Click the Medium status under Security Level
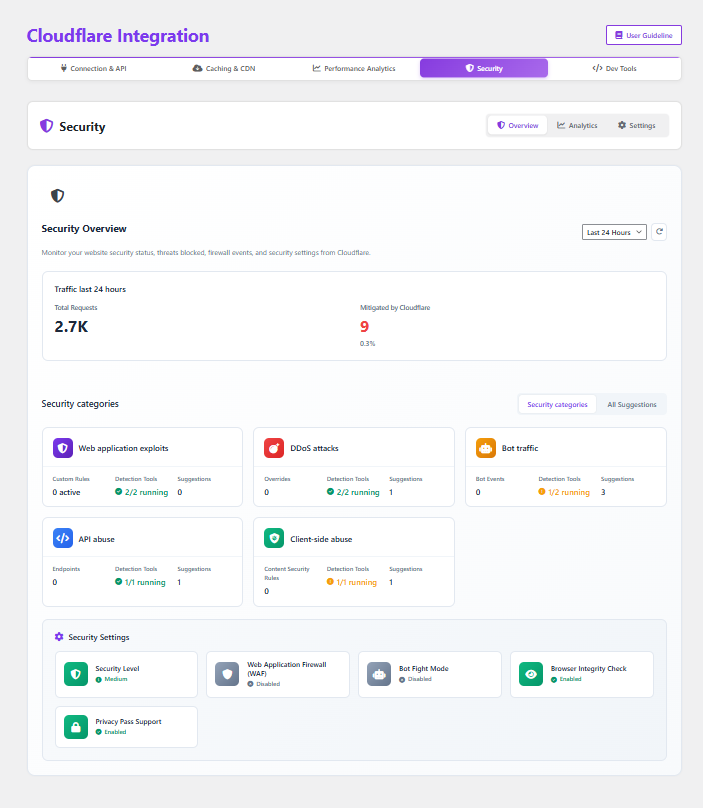 115,679
